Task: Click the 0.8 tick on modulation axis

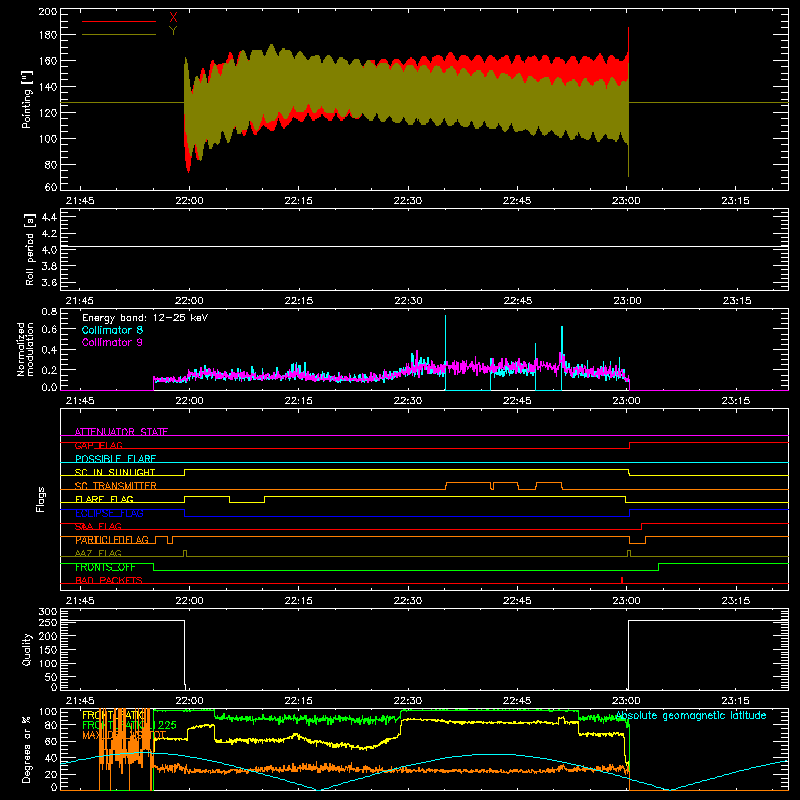Action: click(x=49, y=311)
